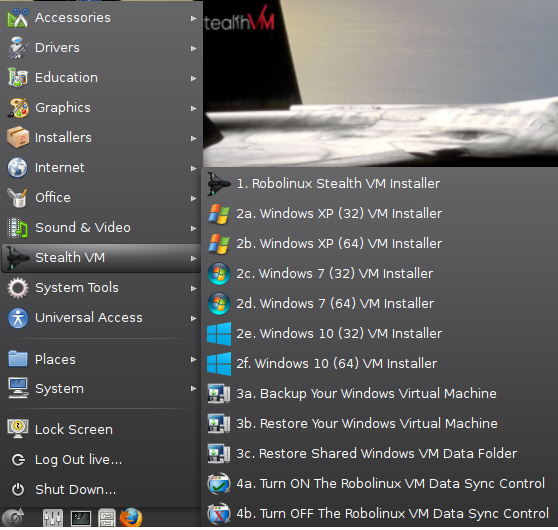The width and height of the screenshot is (558, 530).
Task: Expand the Accessories submenu arrow
Action: click(x=193, y=18)
